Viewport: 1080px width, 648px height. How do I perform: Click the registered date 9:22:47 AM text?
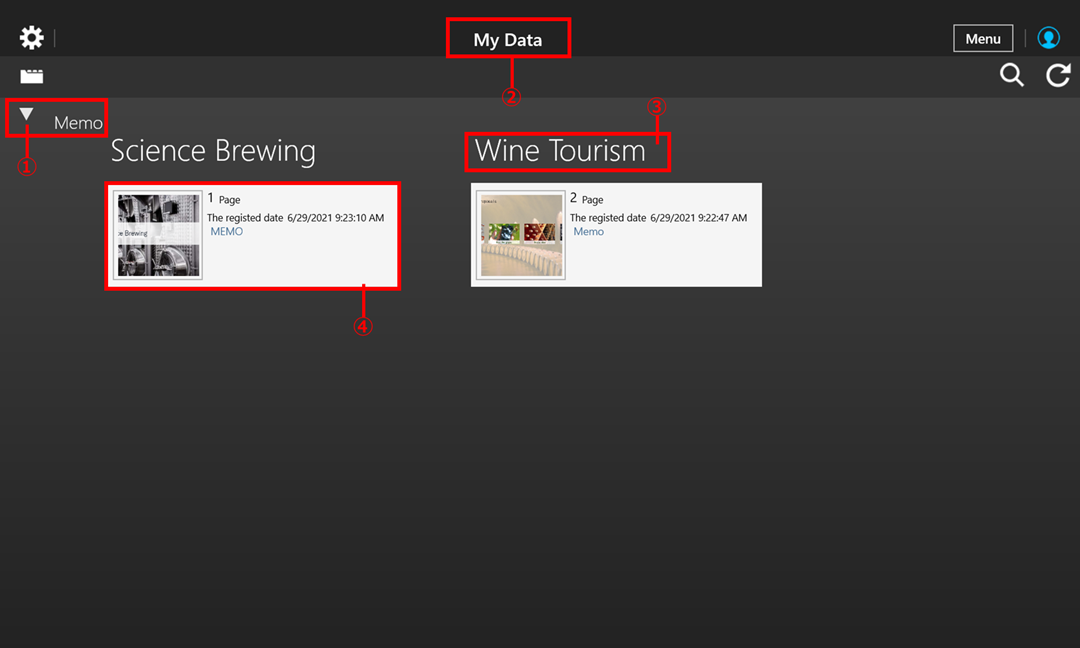[658, 218]
